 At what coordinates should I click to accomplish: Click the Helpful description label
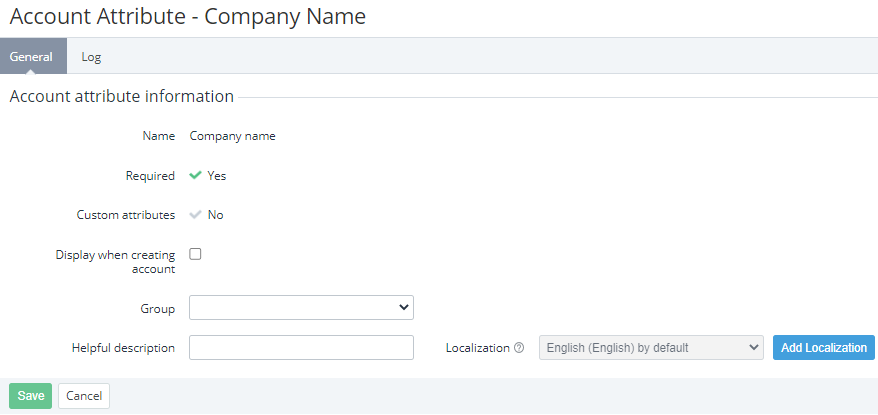[x=123, y=348]
